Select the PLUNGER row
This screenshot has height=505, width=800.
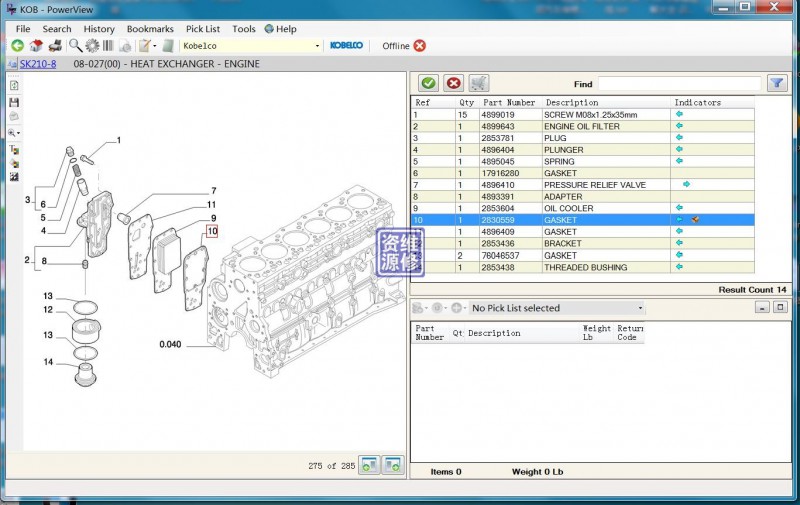tap(583, 150)
